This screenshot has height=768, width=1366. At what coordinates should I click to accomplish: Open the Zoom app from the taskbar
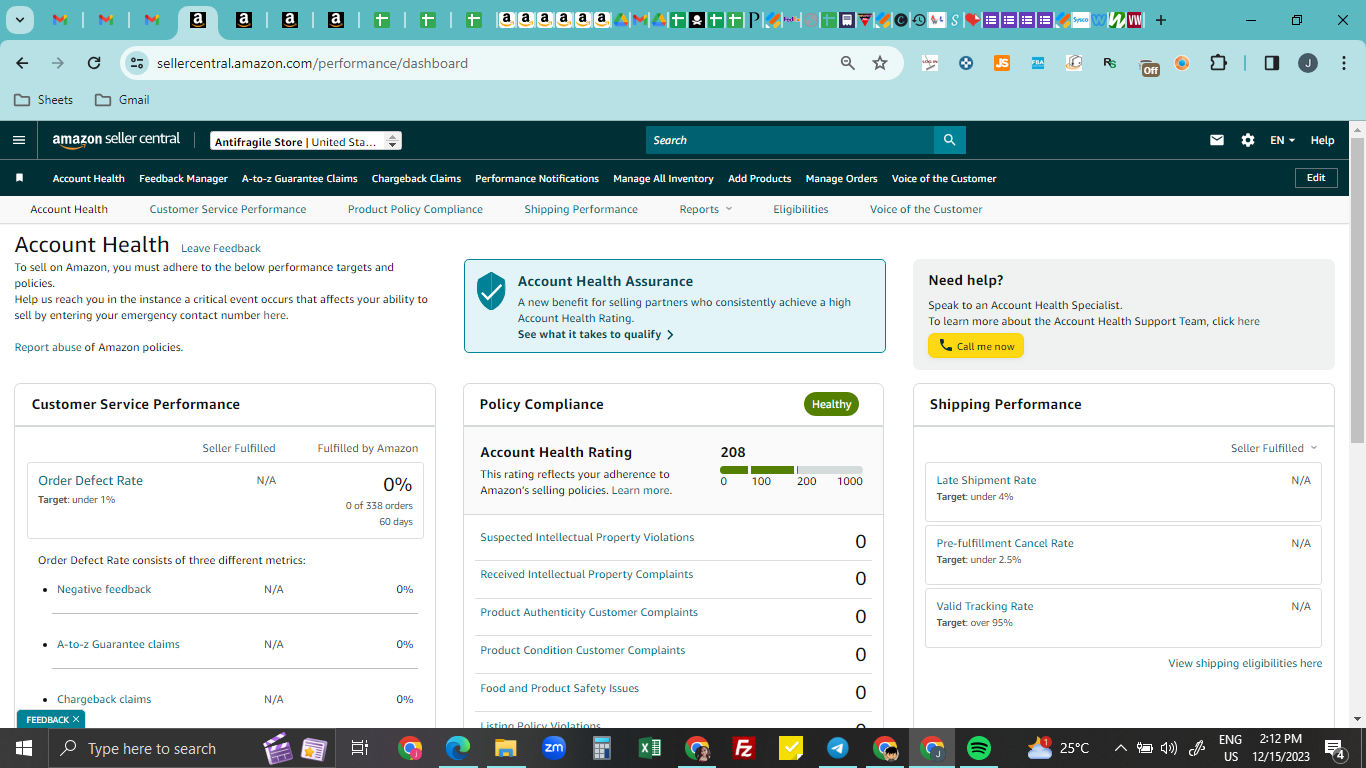pos(554,748)
